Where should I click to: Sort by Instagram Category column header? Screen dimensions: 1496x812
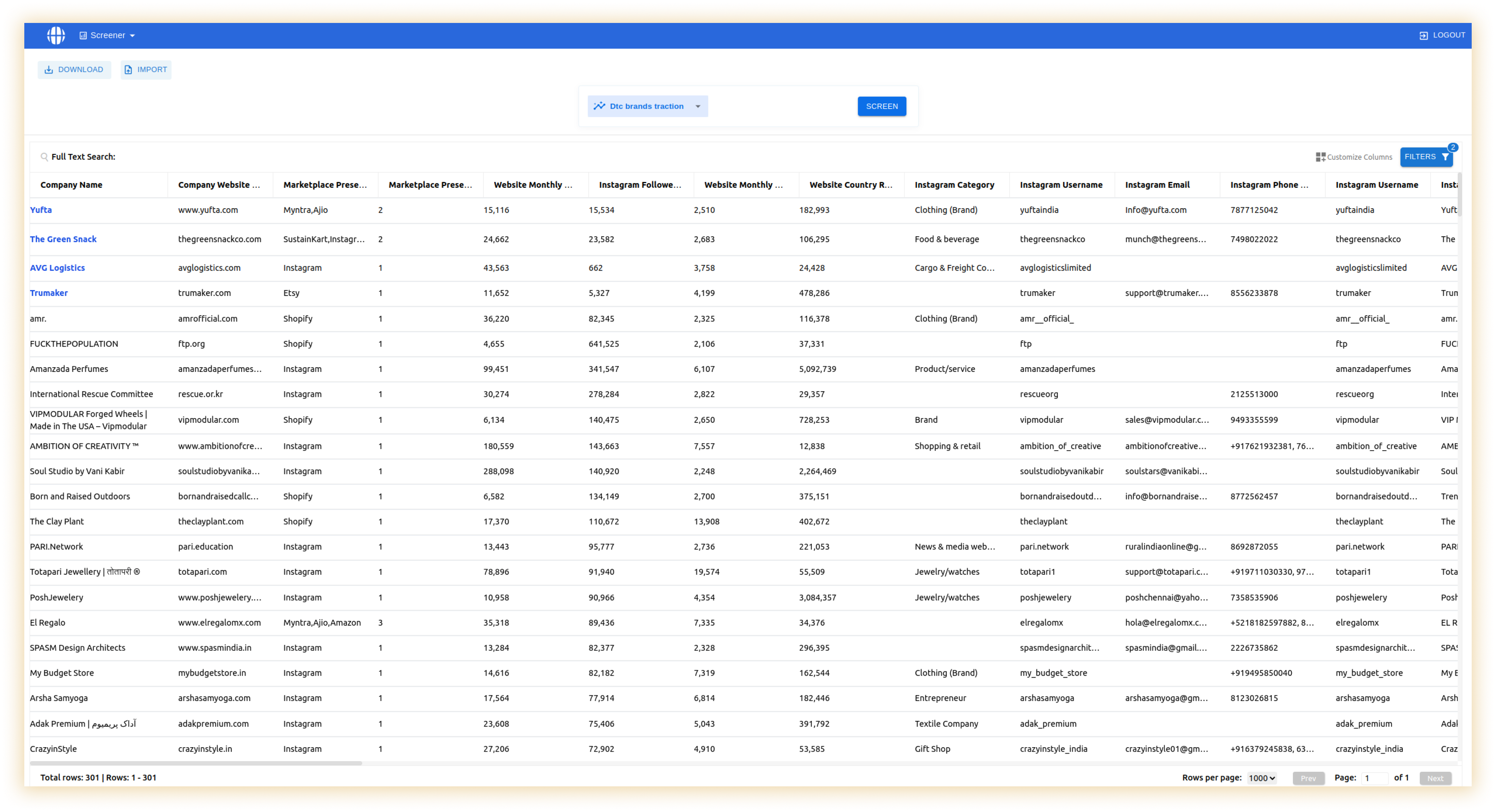(x=954, y=185)
